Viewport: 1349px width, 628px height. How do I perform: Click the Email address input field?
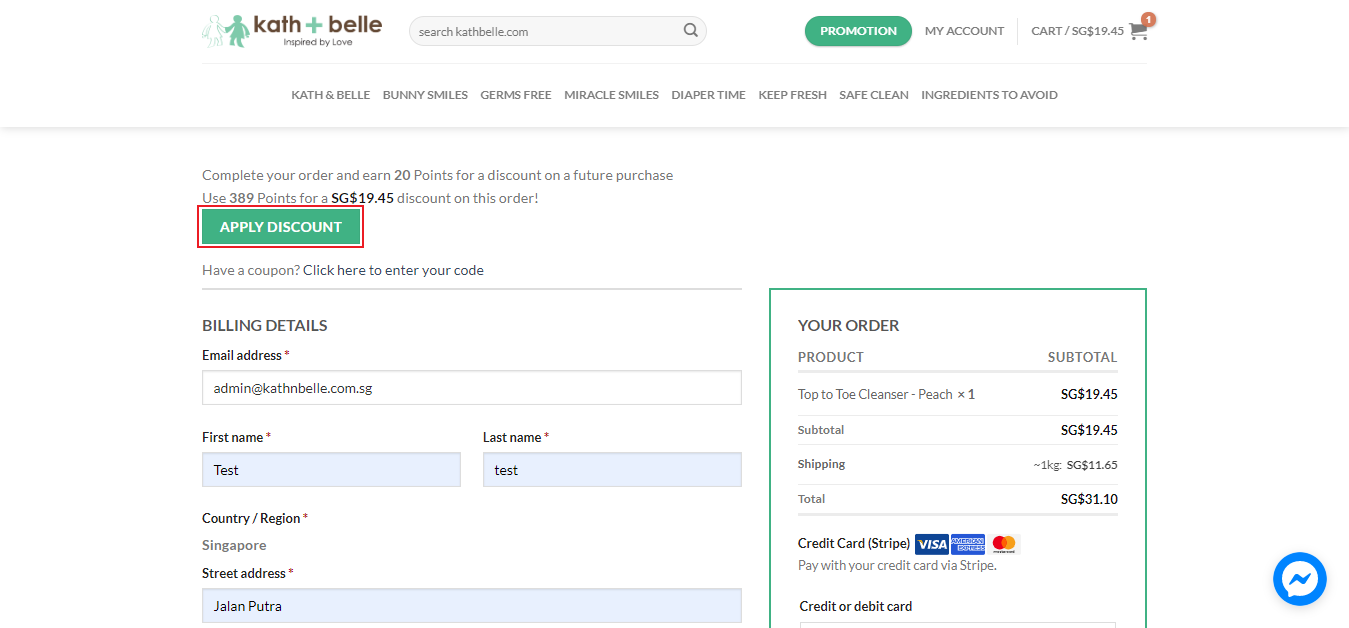(471, 388)
